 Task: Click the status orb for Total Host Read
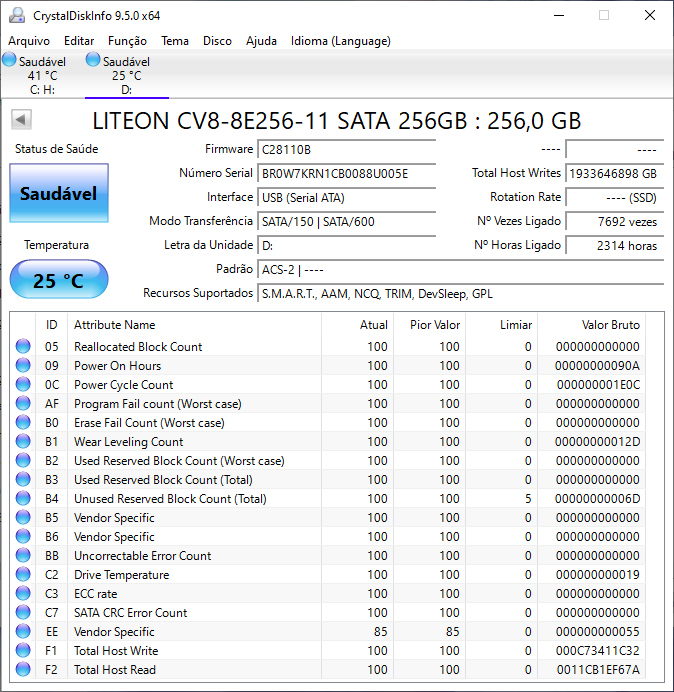tap(23, 670)
